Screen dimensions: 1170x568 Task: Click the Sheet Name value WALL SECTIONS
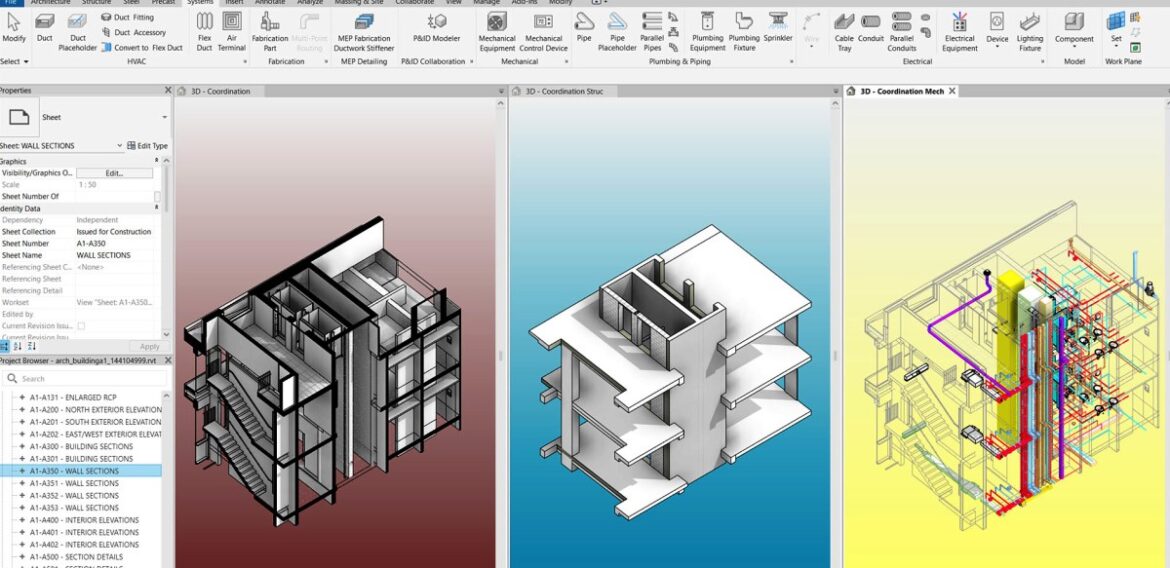pyautogui.click(x=104, y=255)
